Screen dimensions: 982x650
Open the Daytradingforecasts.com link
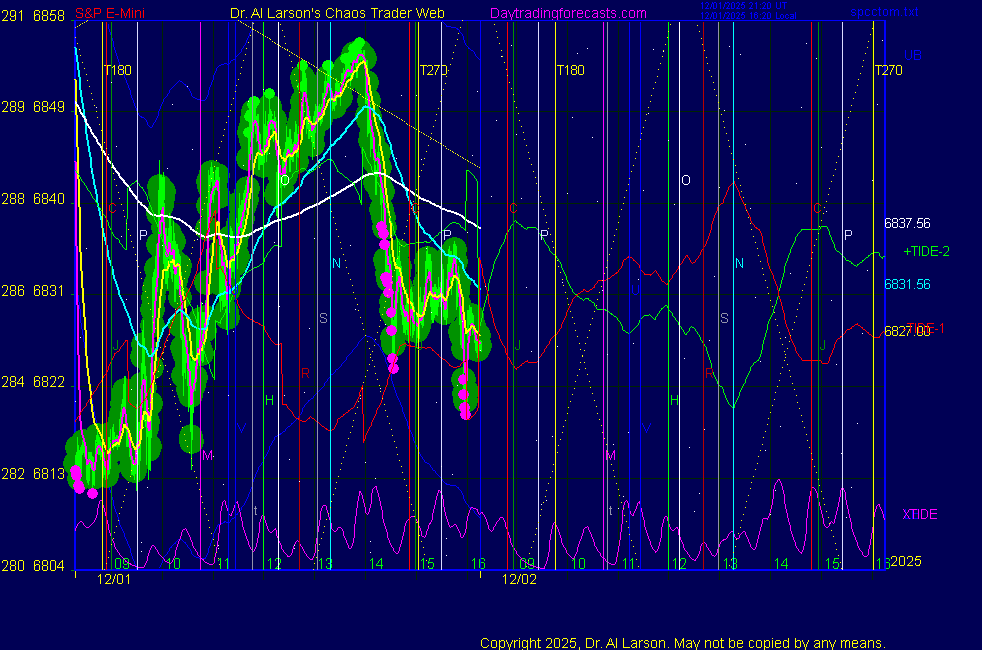tap(567, 13)
